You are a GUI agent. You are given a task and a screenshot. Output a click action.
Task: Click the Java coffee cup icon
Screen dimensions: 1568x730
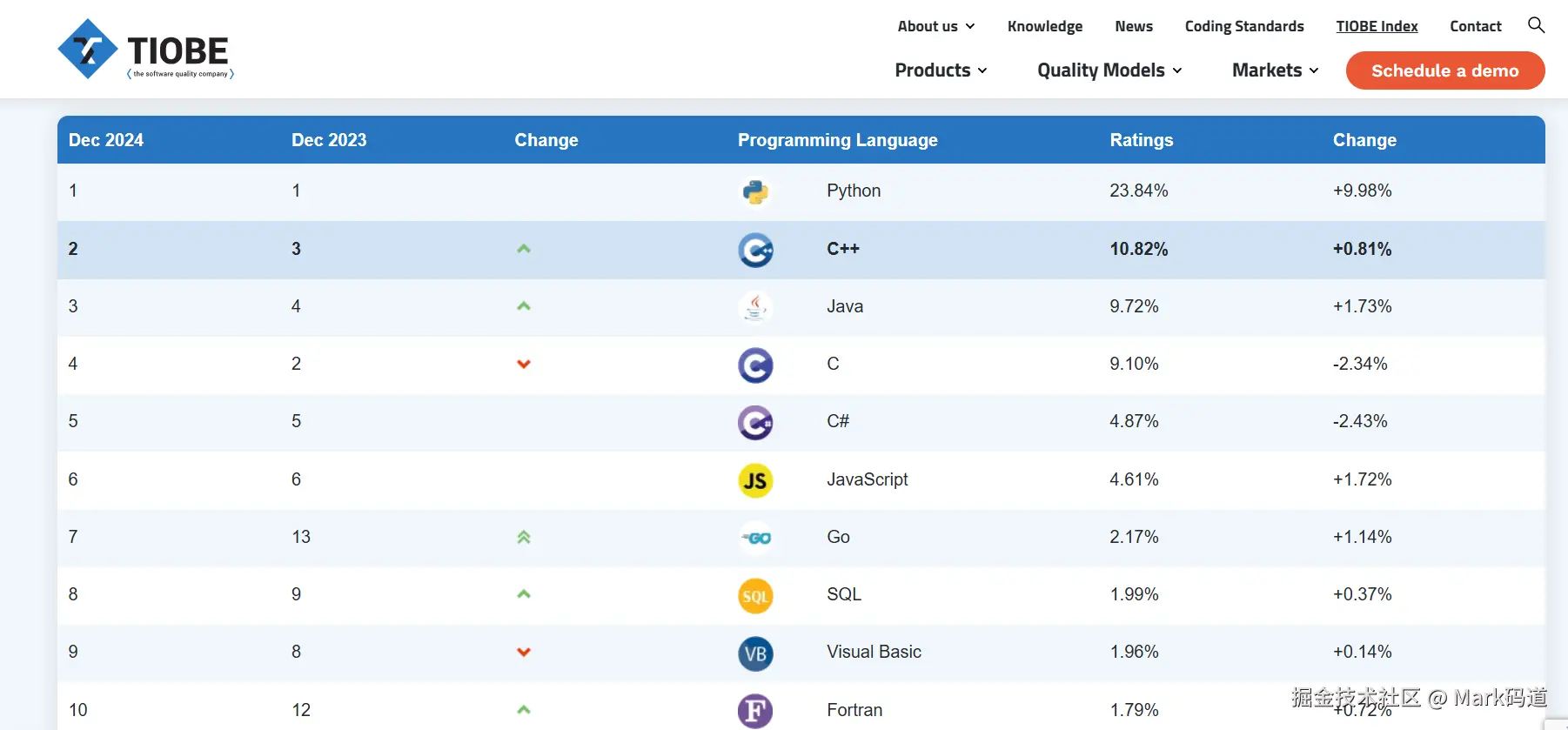755,307
